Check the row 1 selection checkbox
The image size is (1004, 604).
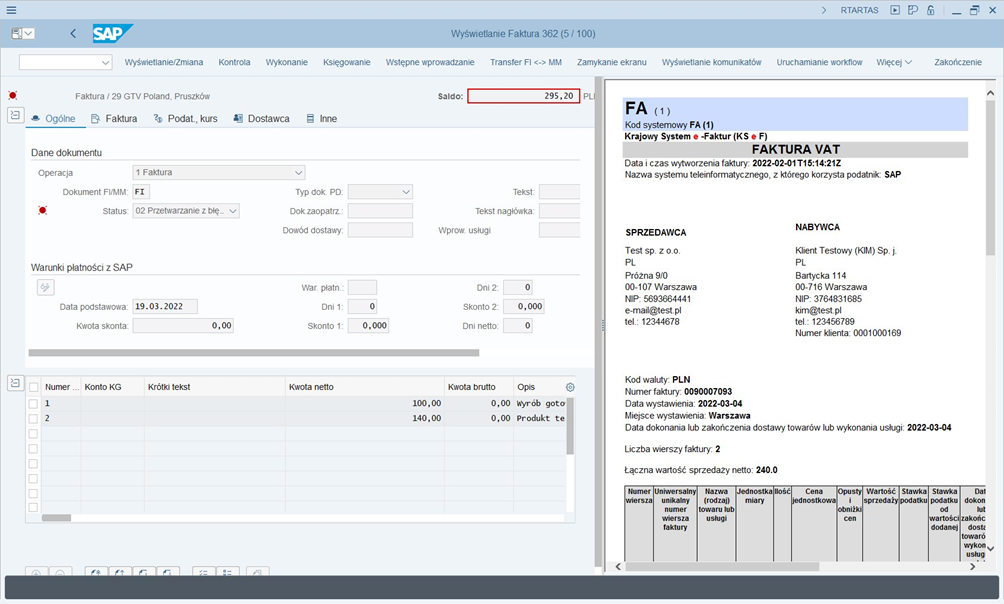pyautogui.click(x=34, y=403)
